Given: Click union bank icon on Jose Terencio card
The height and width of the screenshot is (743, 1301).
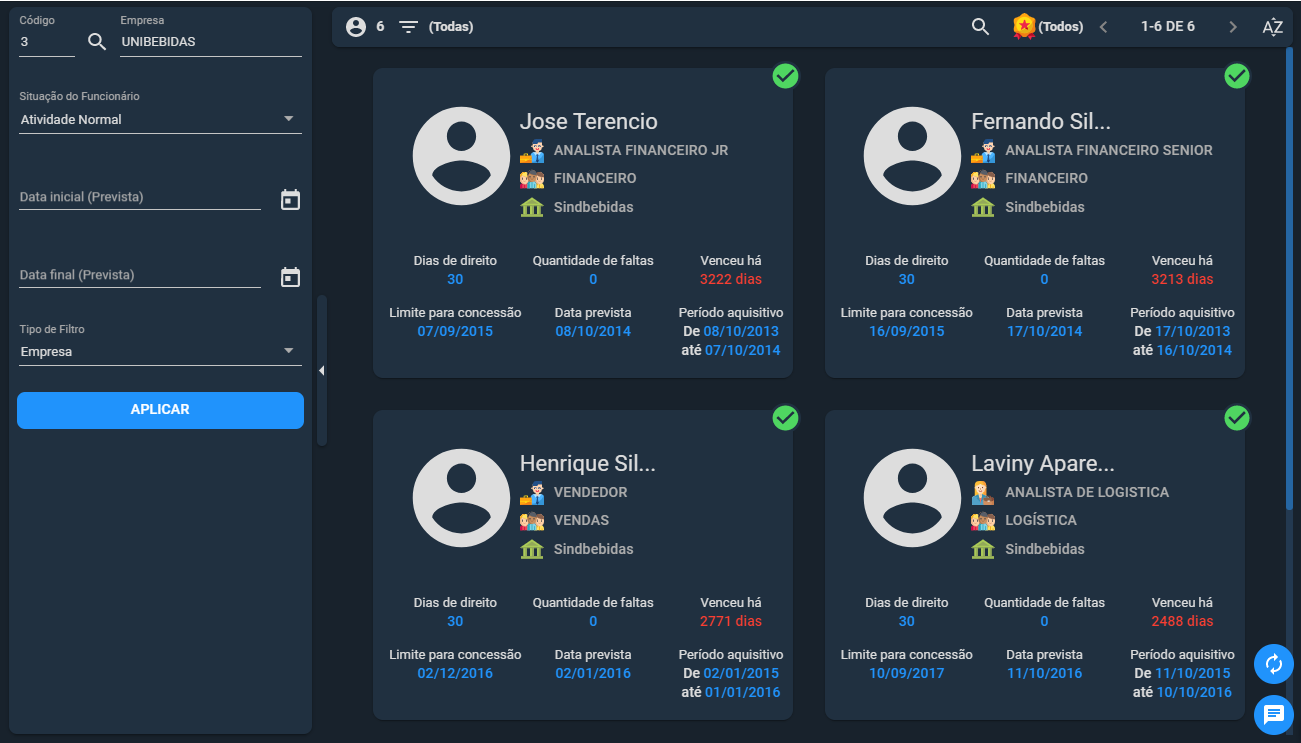Looking at the screenshot, I should click(x=532, y=207).
